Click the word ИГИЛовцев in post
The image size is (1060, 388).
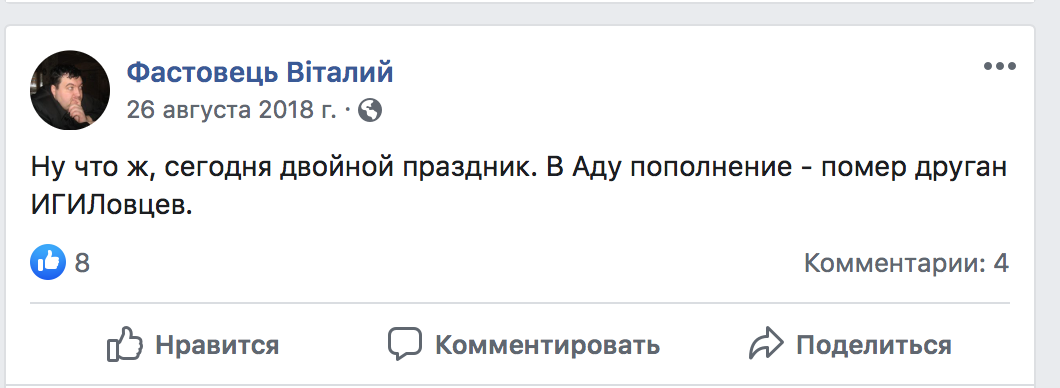pos(112,207)
